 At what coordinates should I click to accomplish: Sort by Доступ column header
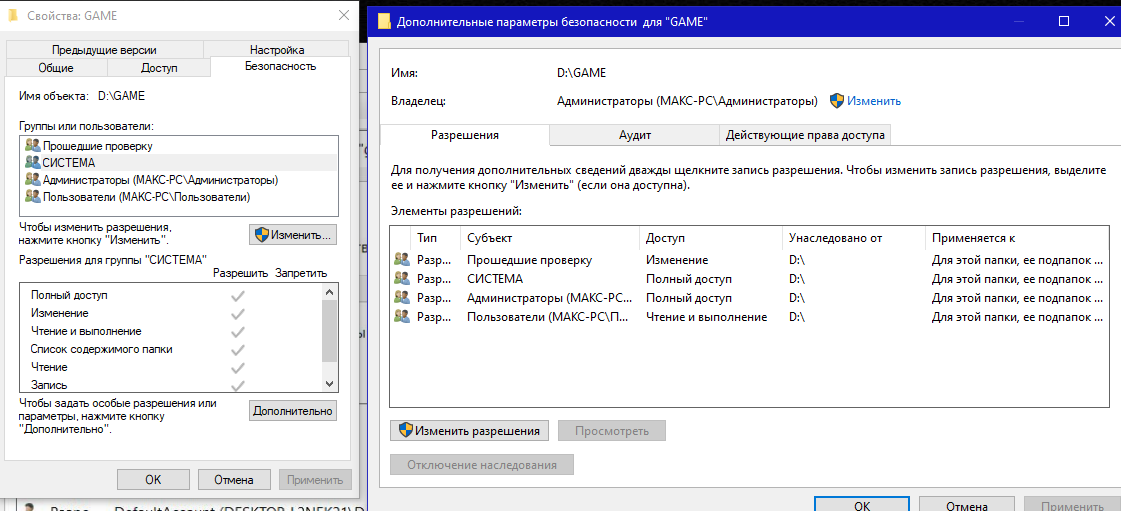(711, 238)
